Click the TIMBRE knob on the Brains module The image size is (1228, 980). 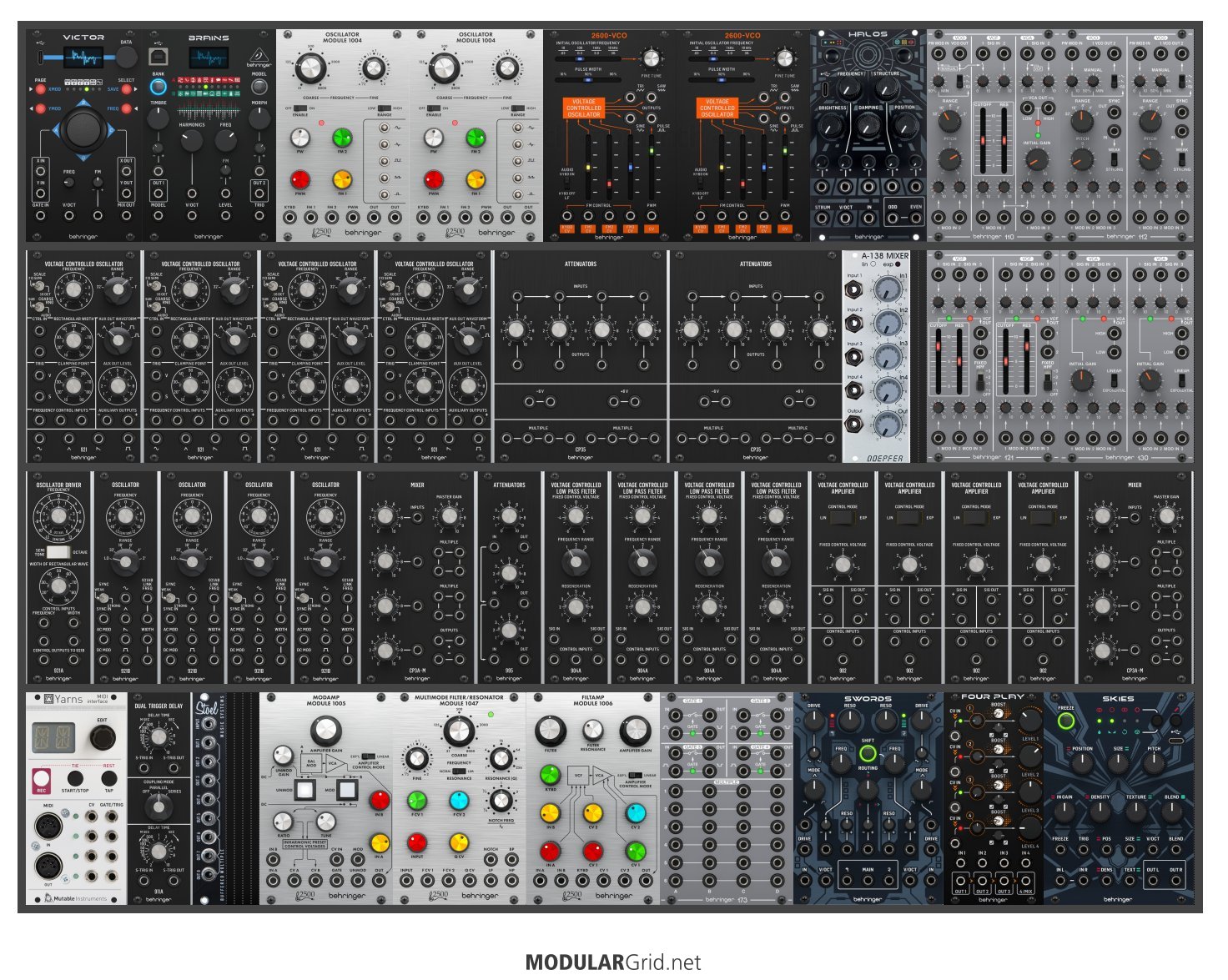pos(158,119)
